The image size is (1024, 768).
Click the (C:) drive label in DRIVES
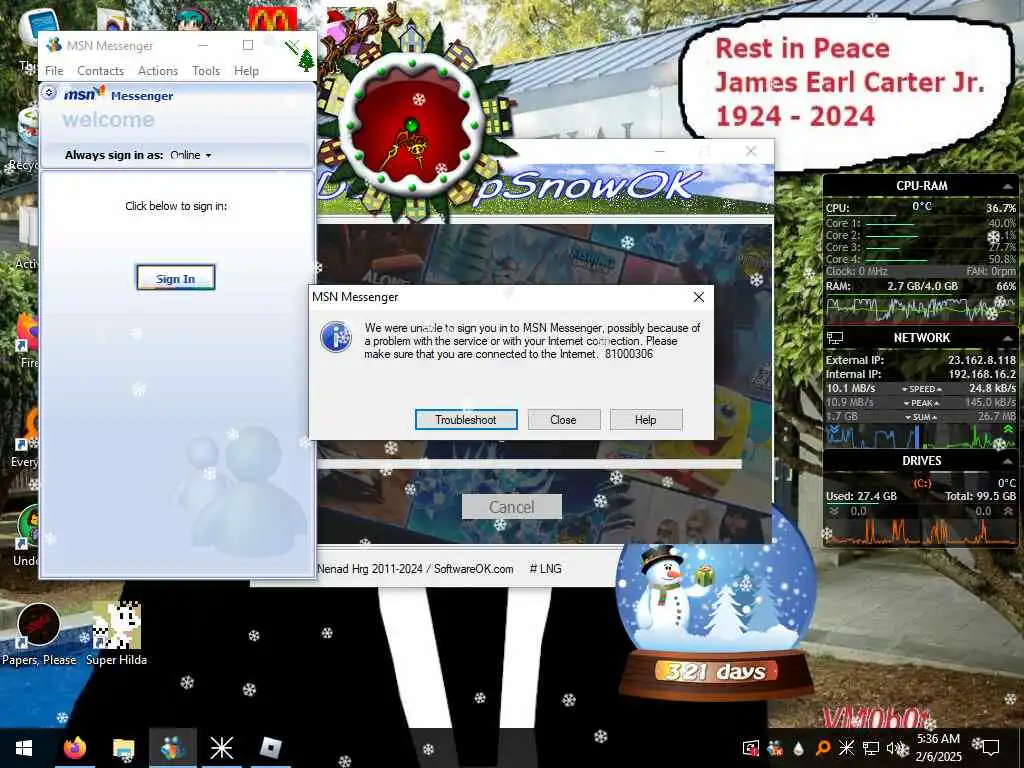(x=921, y=483)
